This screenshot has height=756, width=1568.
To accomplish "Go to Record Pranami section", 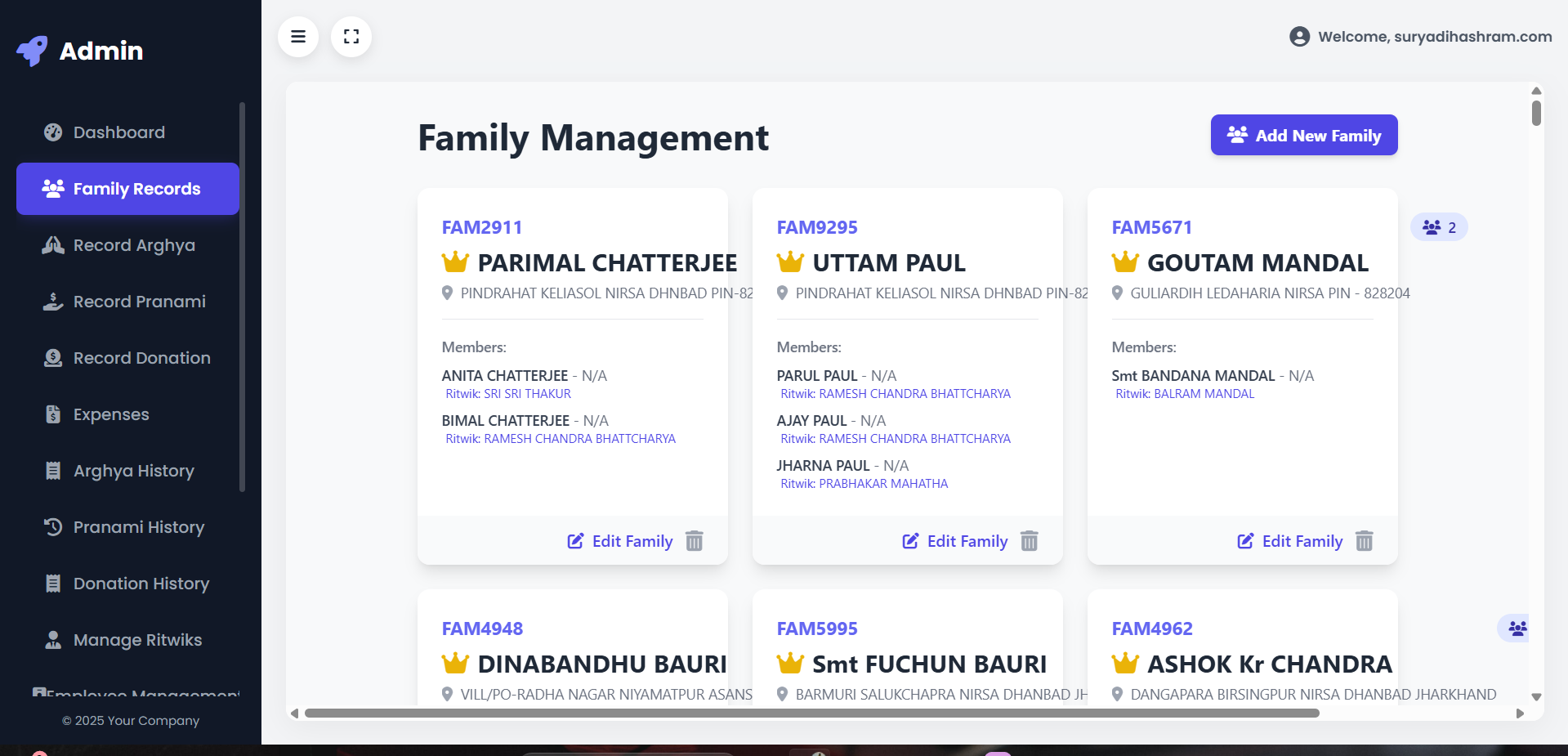I will tap(139, 302).
